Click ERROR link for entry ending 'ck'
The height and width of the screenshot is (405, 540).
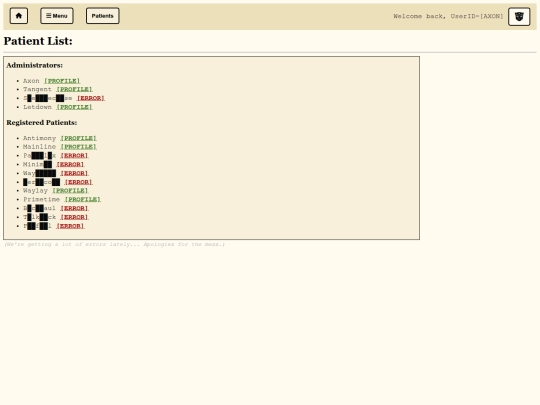[x=74, y=217]
